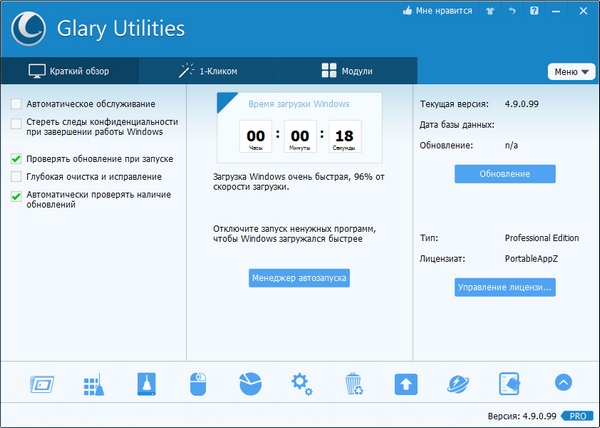Open the Меню dropdown
The height and width of the screenshot is (428, 600).
click(569, 72)
